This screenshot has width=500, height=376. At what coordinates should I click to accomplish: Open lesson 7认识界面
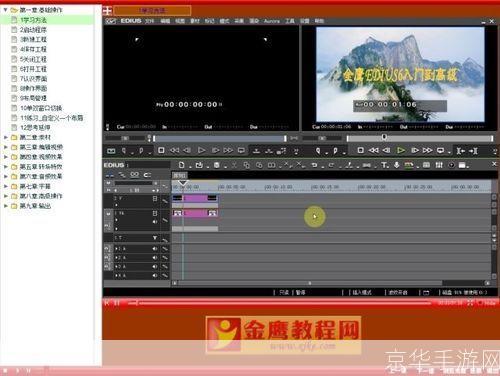point(33,79)
